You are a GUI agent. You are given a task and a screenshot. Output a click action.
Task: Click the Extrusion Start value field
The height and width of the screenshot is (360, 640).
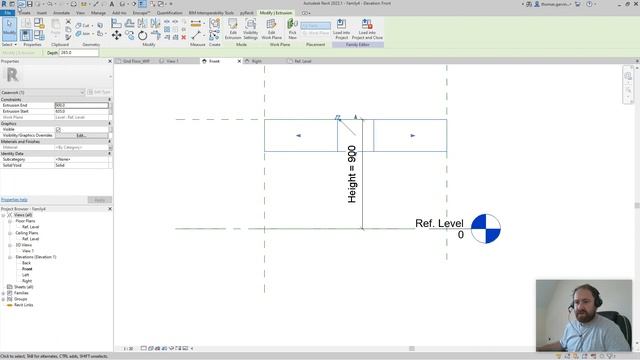click(x=82, y=111)
